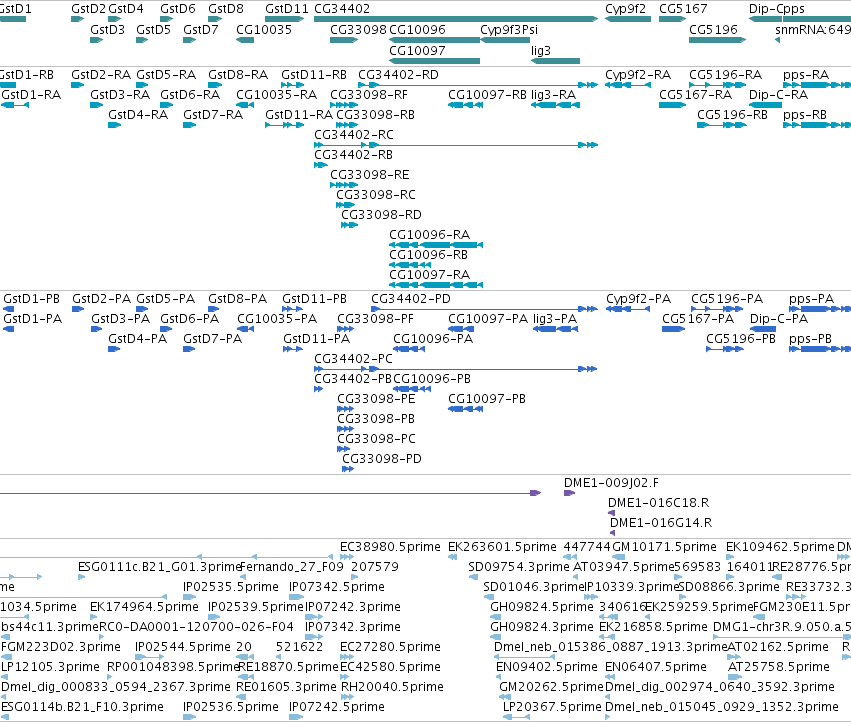Click the CG10096-PA protein label

tap(433, 339)
